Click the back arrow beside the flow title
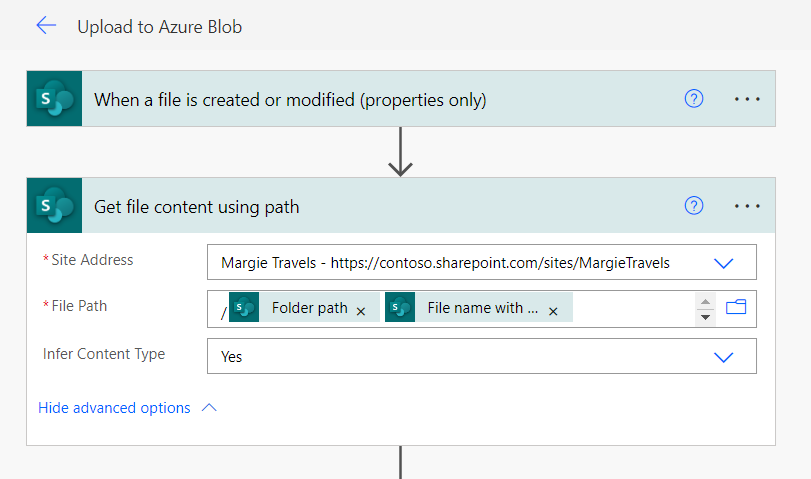The width and height of the screenshot is (811, 479). [x=46, y=26]
